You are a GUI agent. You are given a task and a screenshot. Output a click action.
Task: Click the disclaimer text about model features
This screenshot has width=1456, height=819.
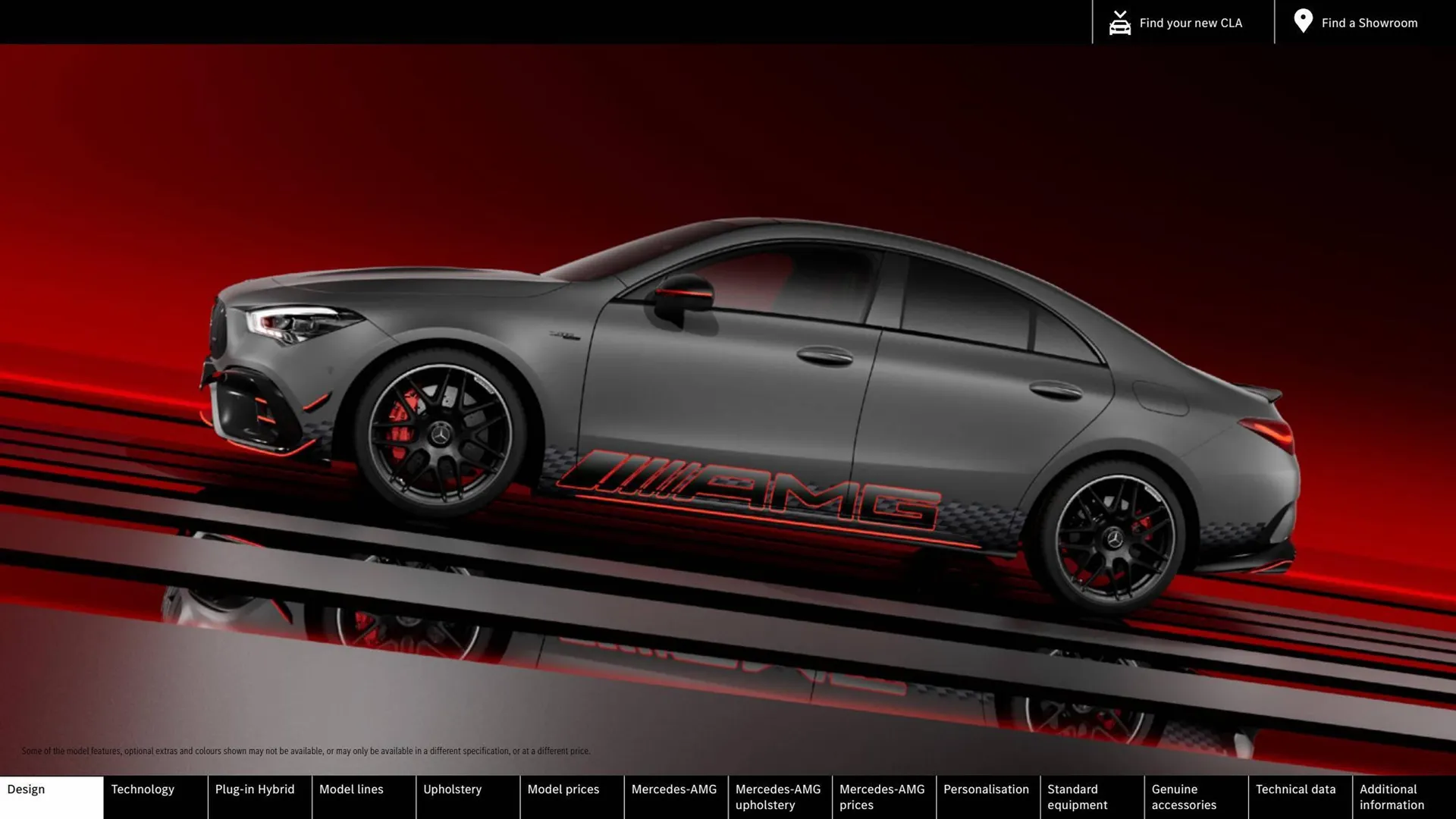(306, 751)
